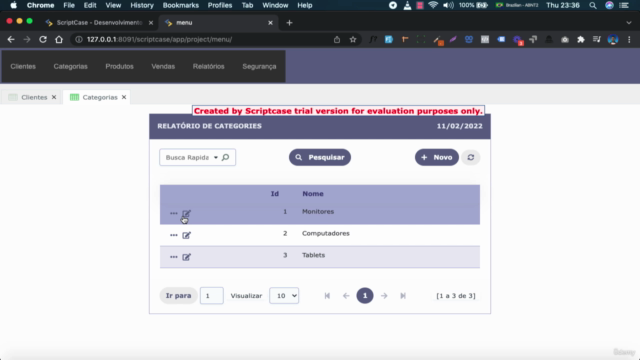Edit the Monitores row with pencil icon

coord(187,213)
